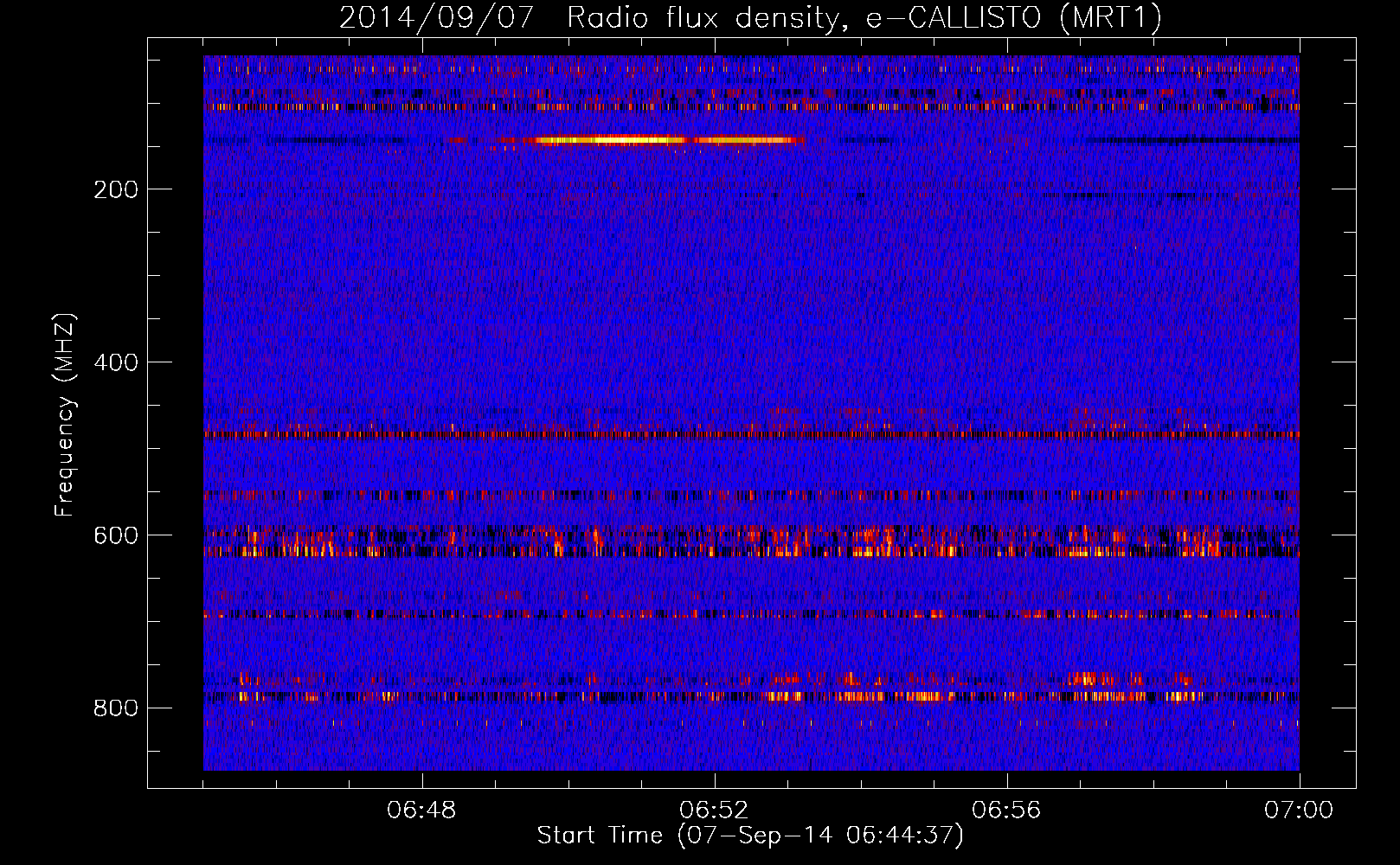Click the 07:00 time tick label
Screen dimensions: 1400x865
pyautogui.click(x=1299, y=811)
